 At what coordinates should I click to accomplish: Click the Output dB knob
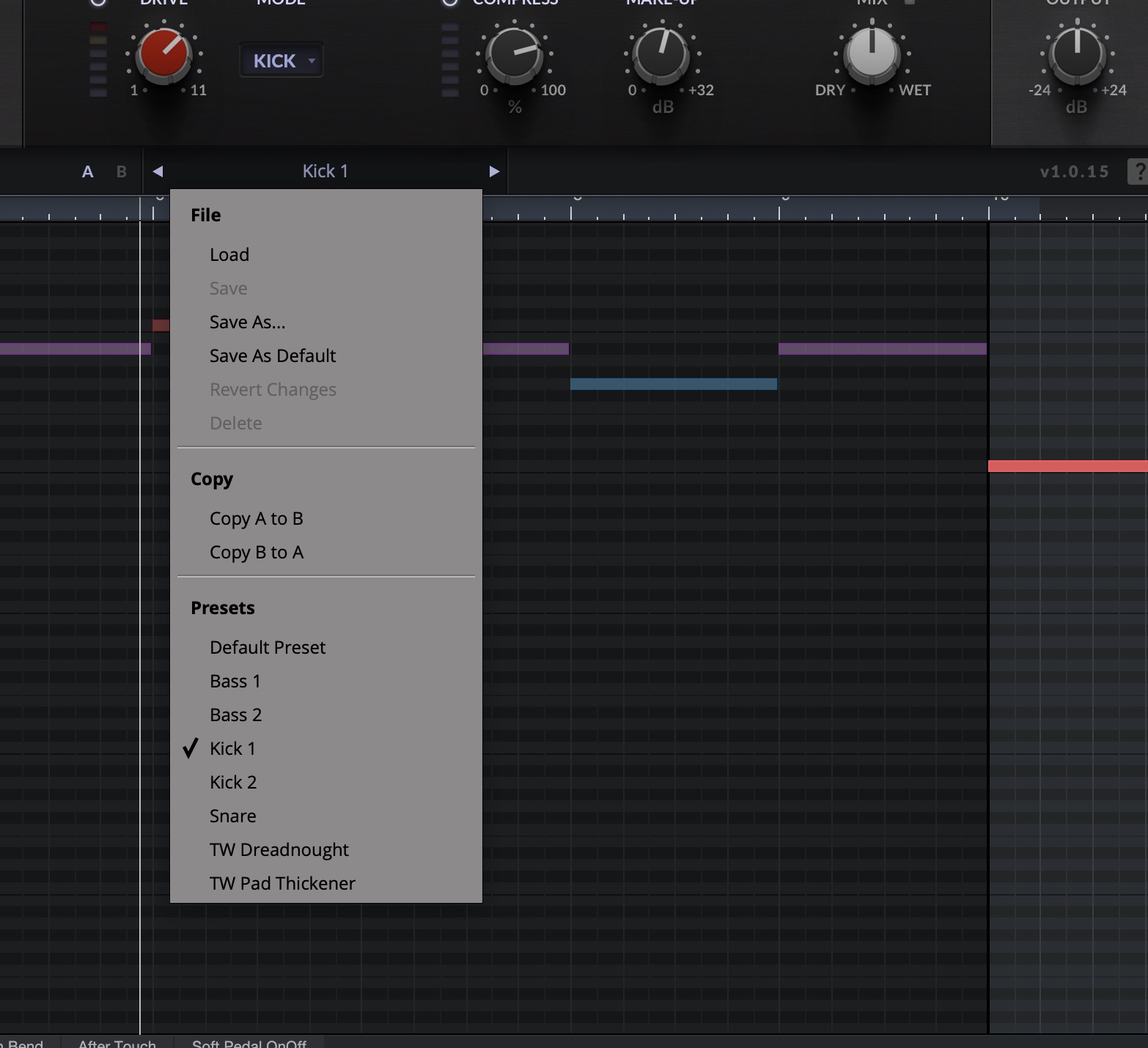(x=1077, y=54)
